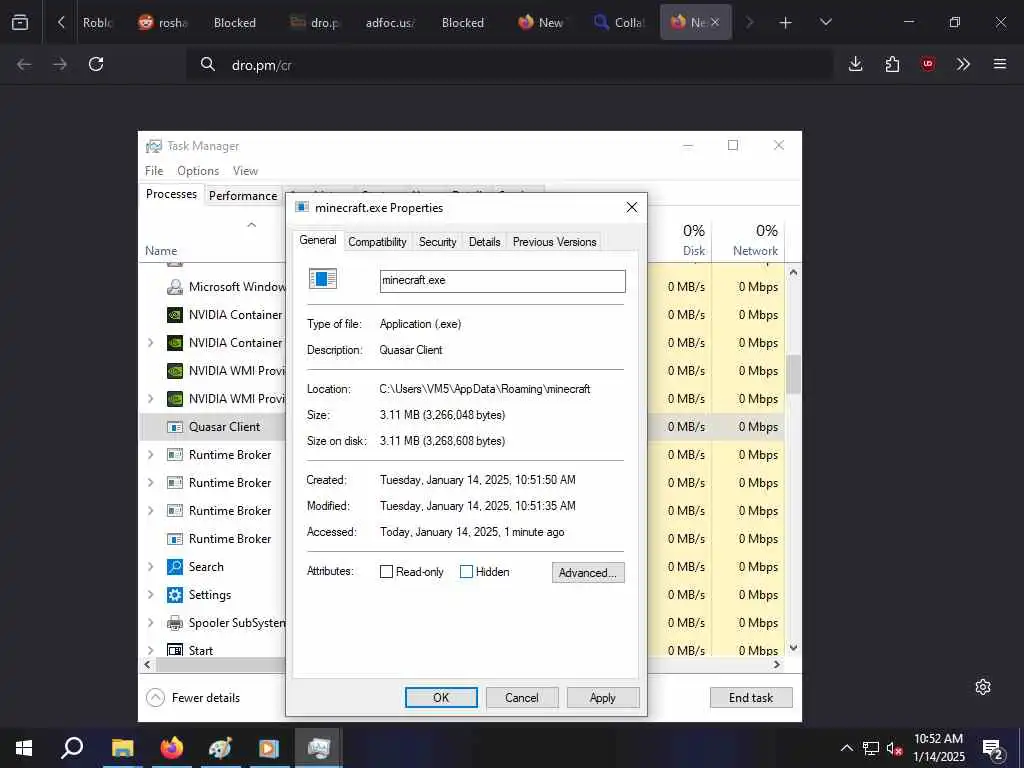Open Windows taskbar search
1024x768 pixels.
[x=72, y=748]
